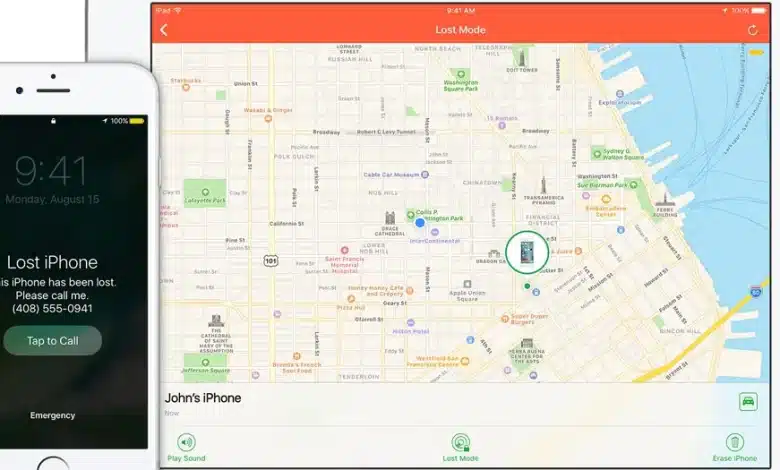Tap the Sydney G. Walton Square marker
The width and height of the screenshot is (780, 470).
pyautogui.click(x=597, y=154)
